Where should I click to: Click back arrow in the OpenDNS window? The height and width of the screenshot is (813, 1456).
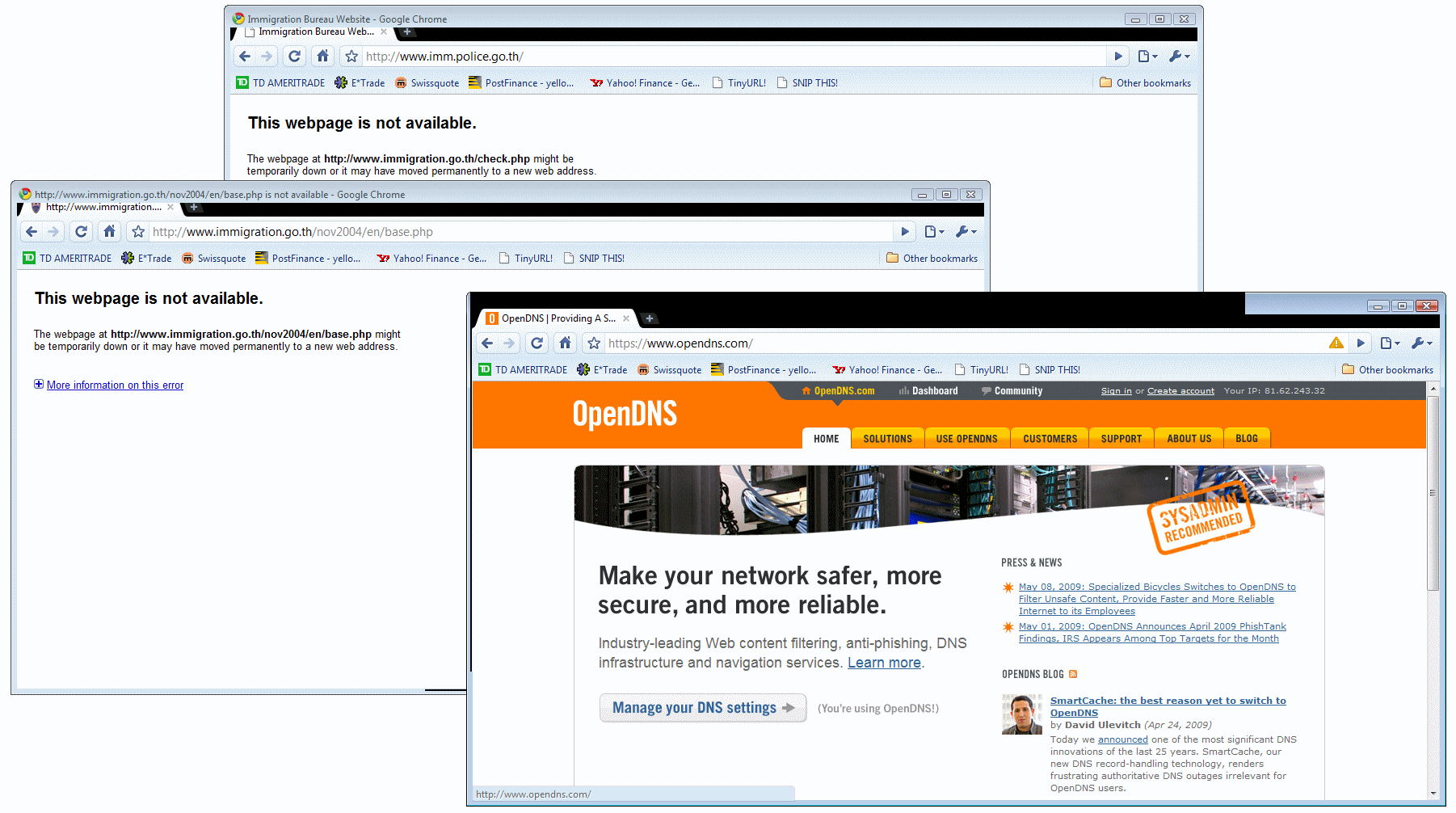(x=487, y=343)
